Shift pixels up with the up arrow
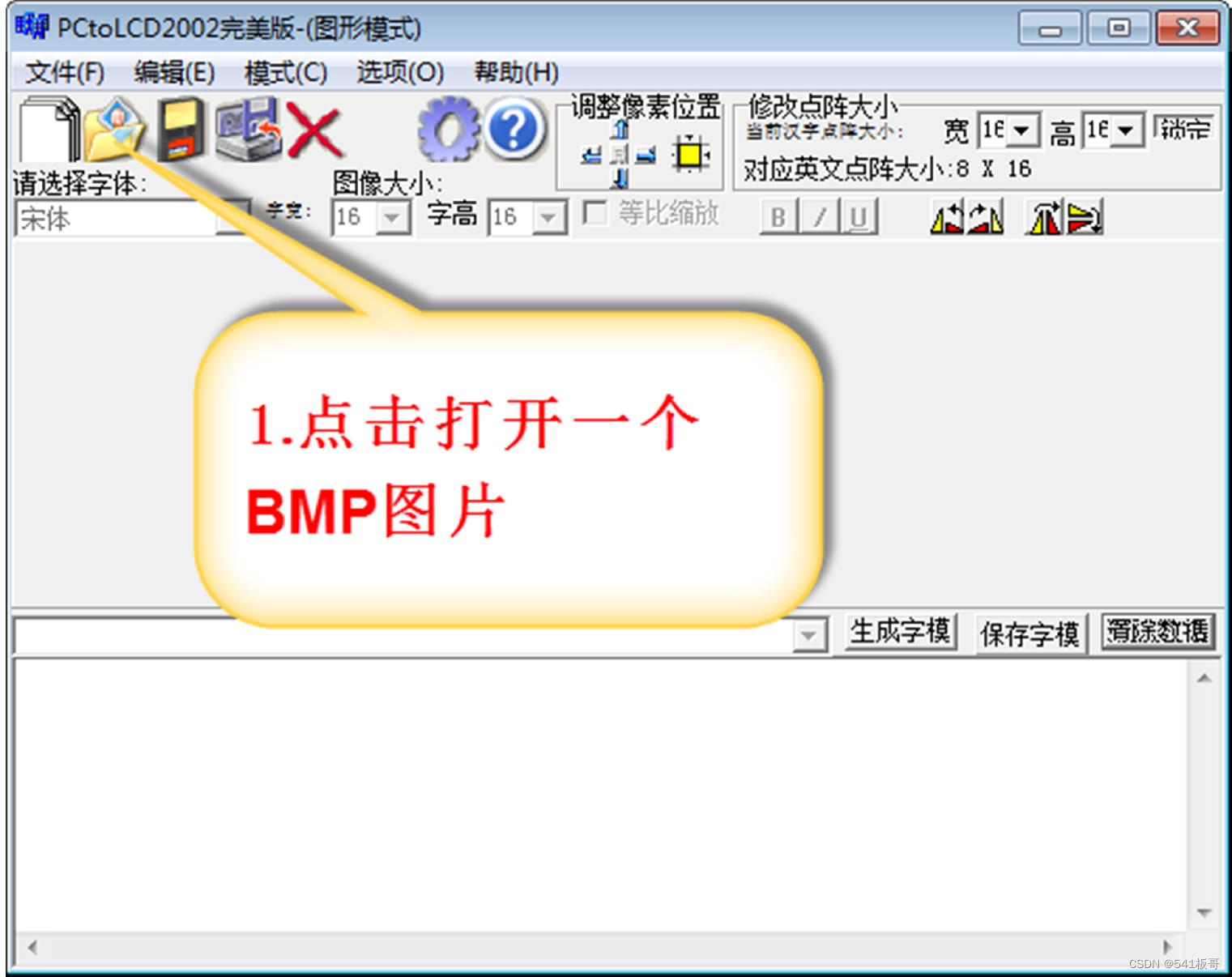Screen dimensions: 1232x977 620,129
